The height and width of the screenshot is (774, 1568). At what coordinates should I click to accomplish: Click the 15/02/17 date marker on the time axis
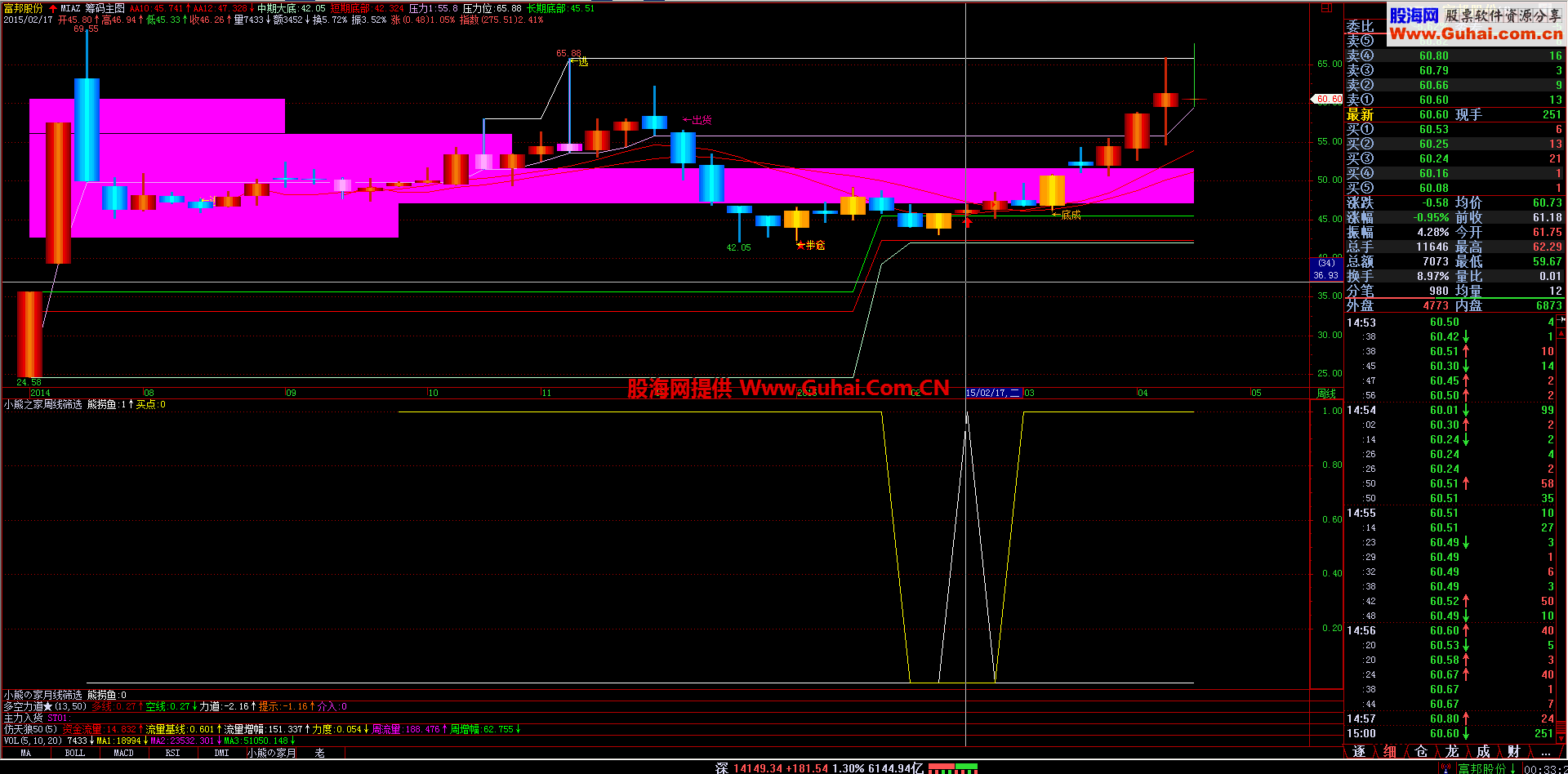pyautogui.click(x=992, y=393)
